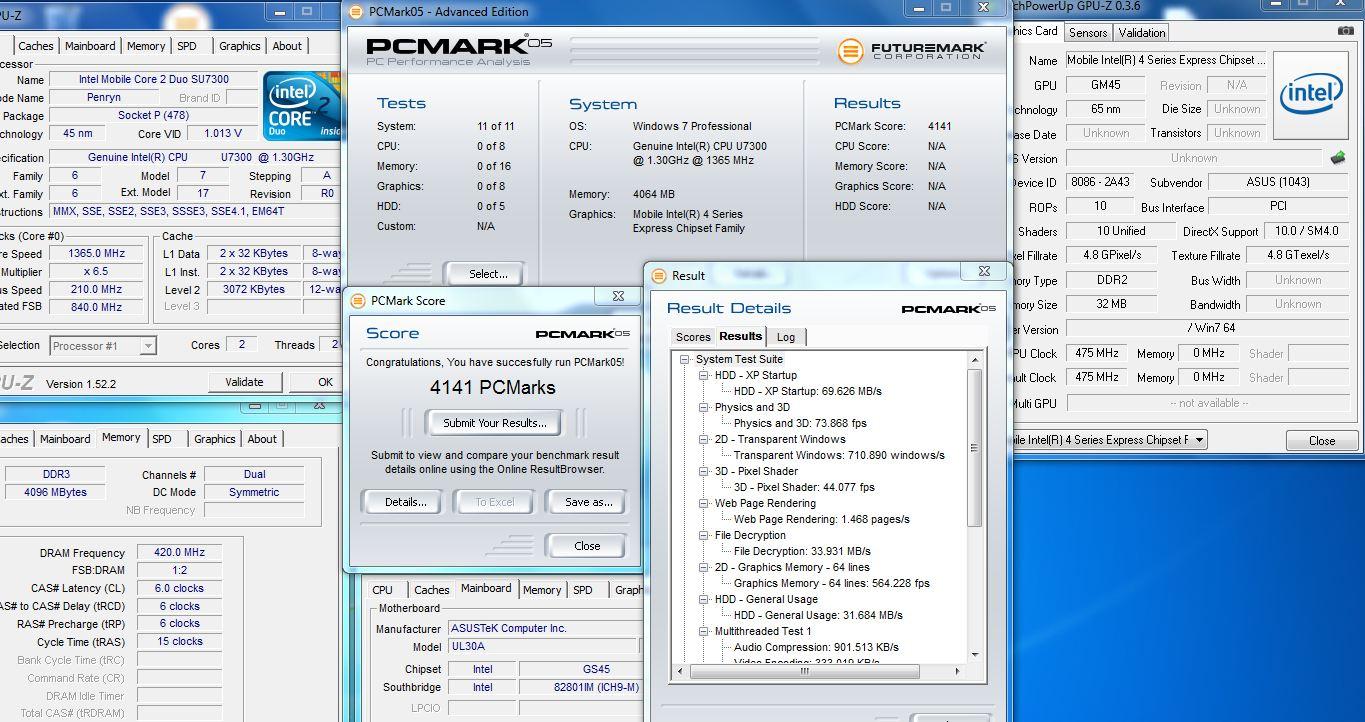
Task: Click the '4141 PCMarks' score text
Action: pyautogui.click(x=492, y=388)
